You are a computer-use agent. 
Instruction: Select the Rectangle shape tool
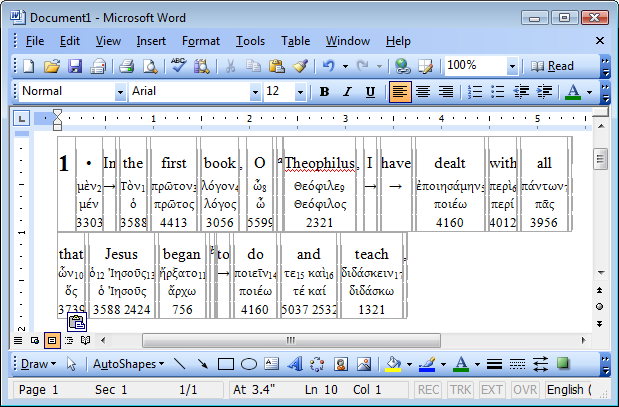226,364
